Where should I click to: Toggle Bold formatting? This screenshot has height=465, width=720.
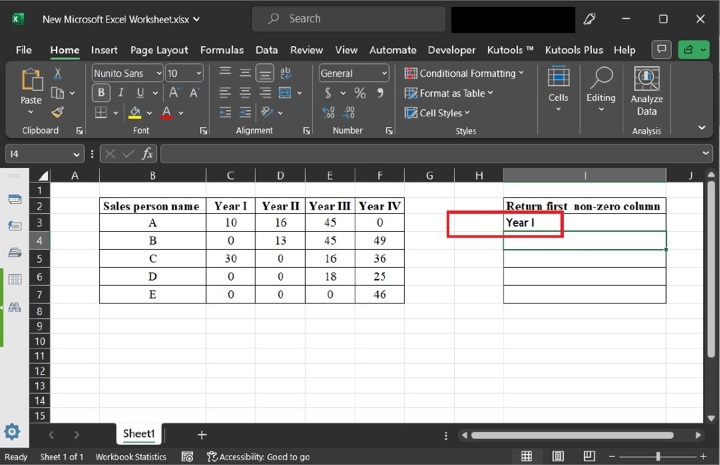pyautogui.click(x=101, y=93)
